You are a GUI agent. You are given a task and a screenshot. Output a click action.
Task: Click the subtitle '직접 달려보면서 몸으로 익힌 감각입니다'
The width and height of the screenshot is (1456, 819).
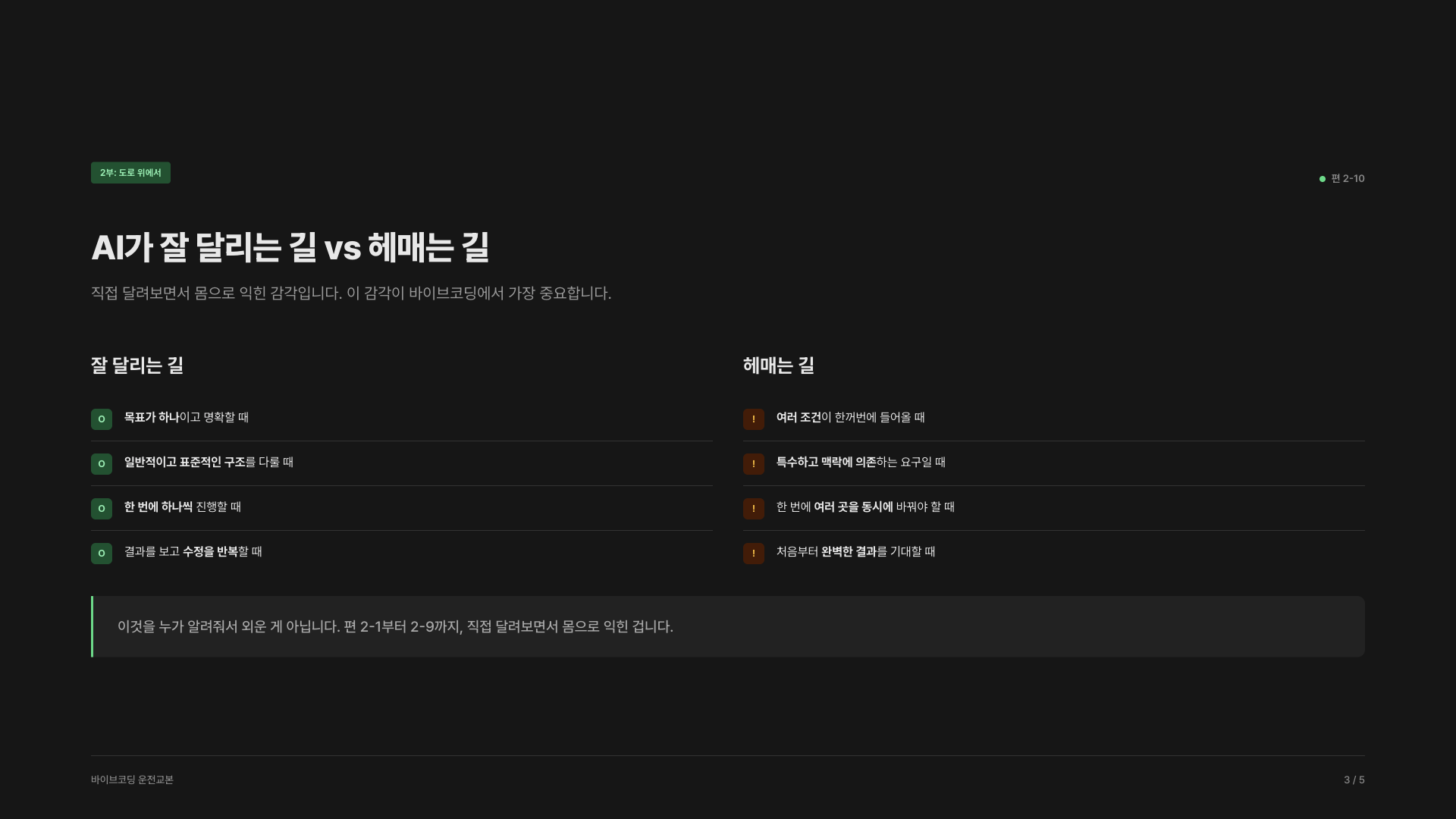point(351,293)
